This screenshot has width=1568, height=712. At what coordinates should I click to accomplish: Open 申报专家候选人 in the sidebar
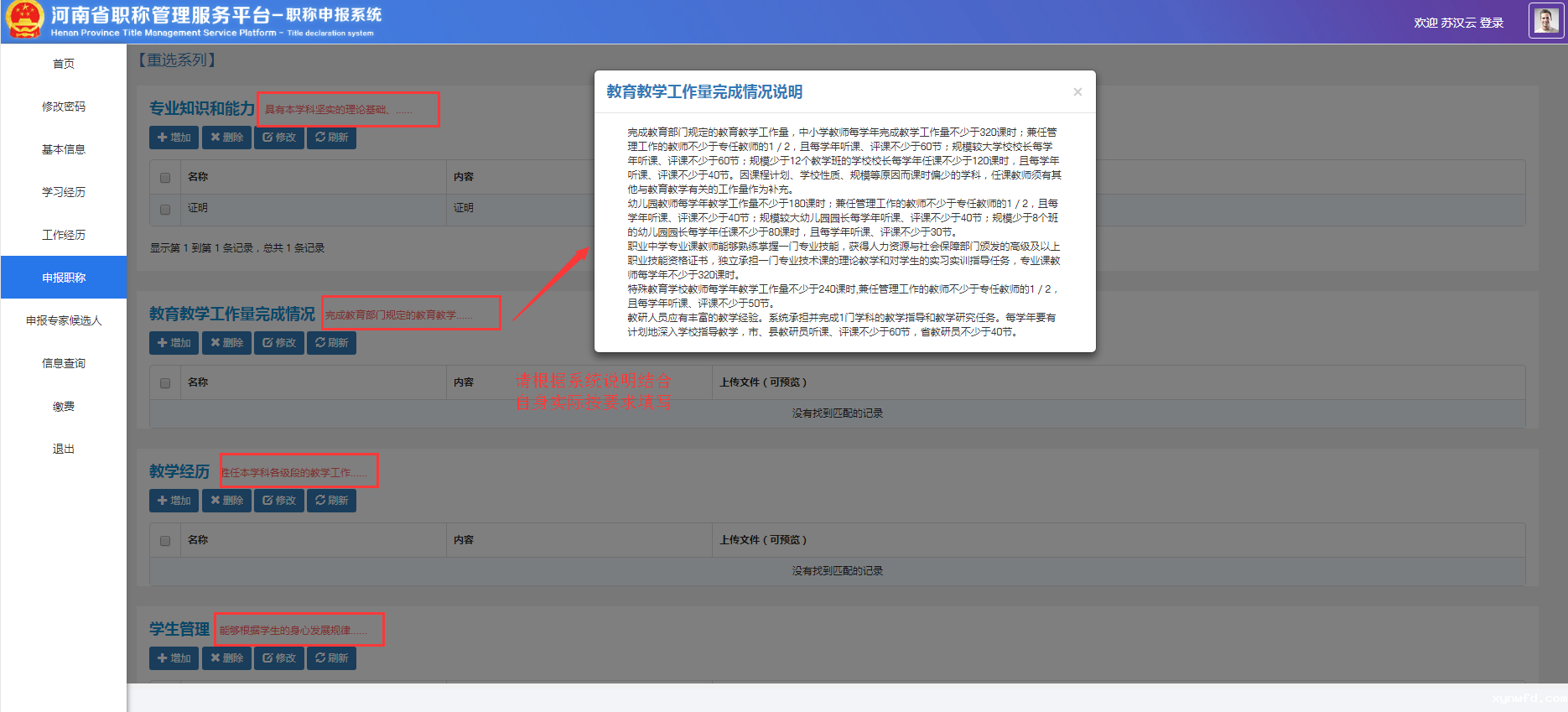tap(64, 320)
